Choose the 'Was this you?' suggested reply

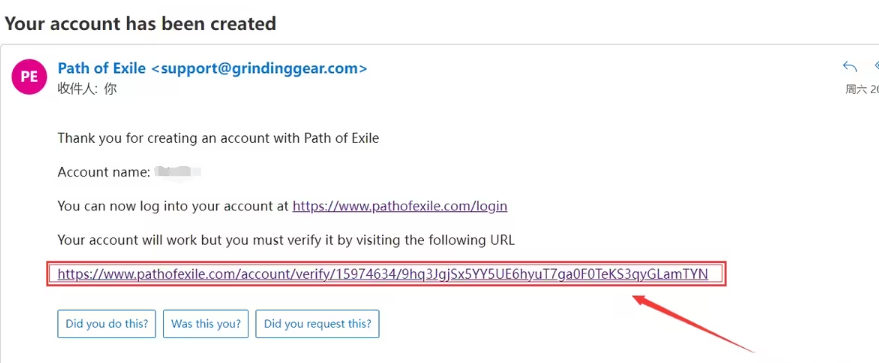[206, 324]
